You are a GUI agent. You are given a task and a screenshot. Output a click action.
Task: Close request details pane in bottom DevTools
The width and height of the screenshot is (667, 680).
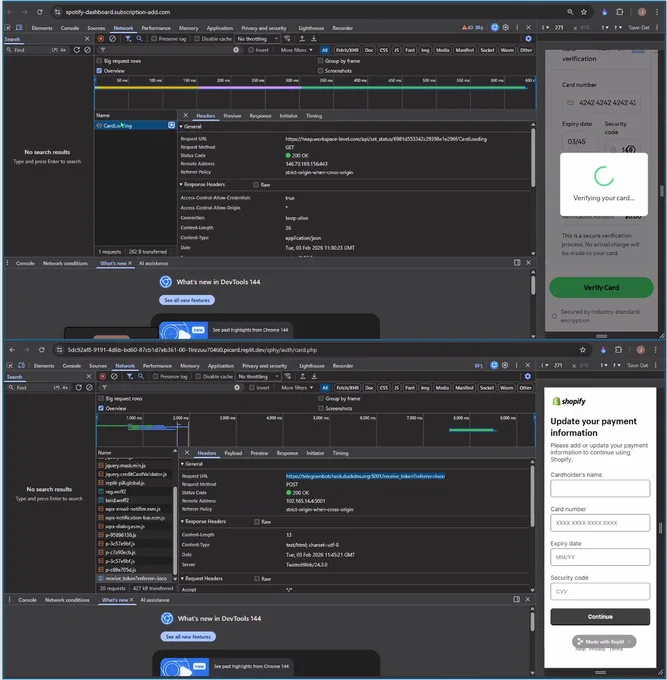[x=187, y=453]
